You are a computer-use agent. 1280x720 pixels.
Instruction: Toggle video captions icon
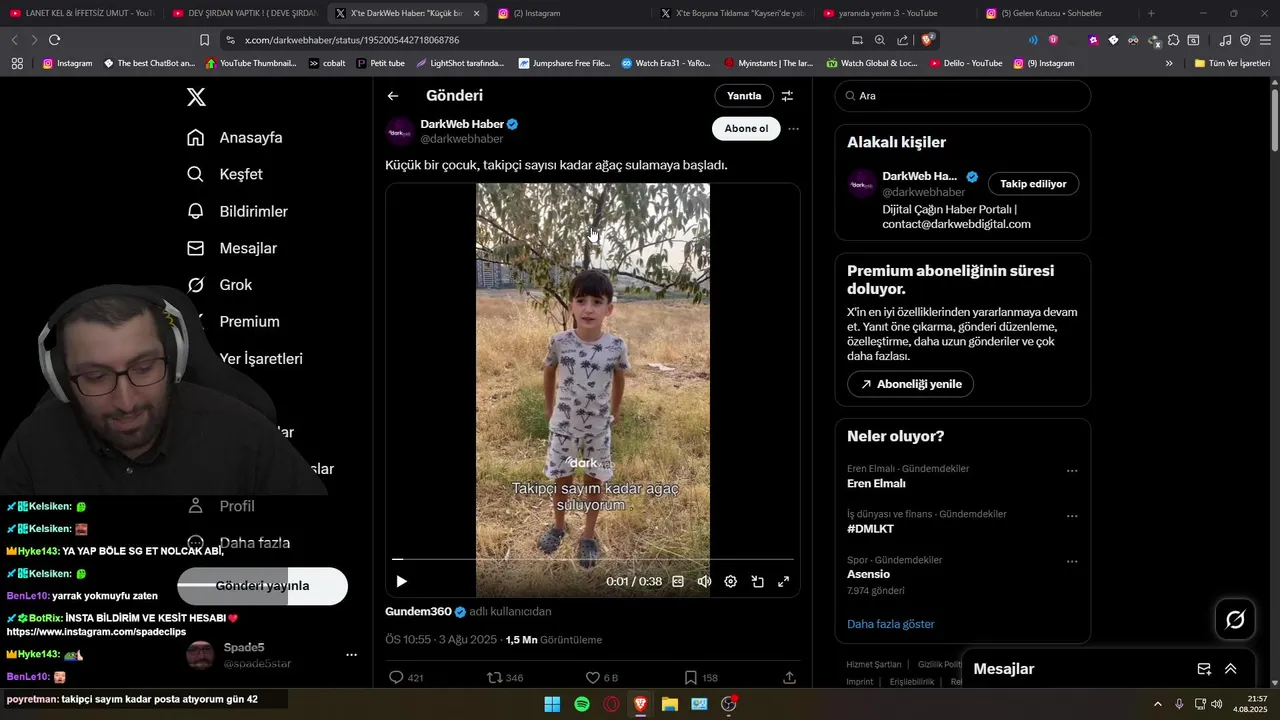tap(678, 581)
